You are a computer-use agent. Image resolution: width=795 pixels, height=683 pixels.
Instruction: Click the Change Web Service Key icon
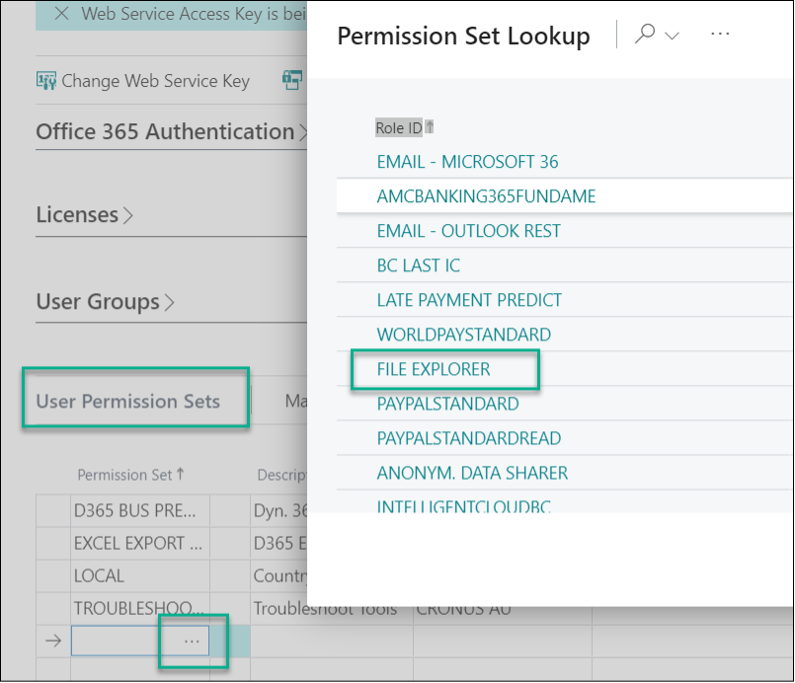46,81
